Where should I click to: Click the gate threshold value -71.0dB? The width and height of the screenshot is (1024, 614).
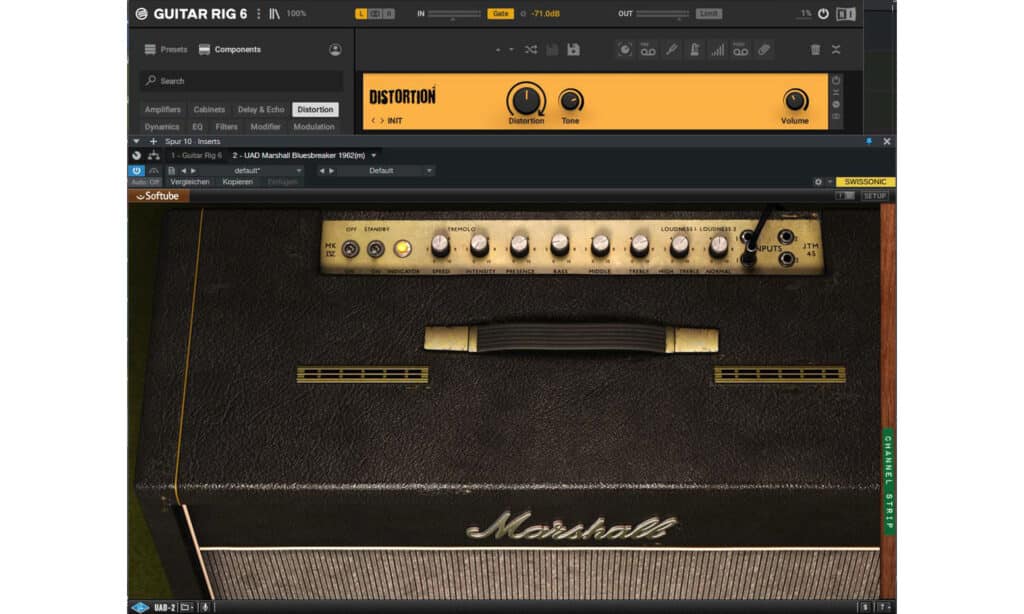[545, 14]
